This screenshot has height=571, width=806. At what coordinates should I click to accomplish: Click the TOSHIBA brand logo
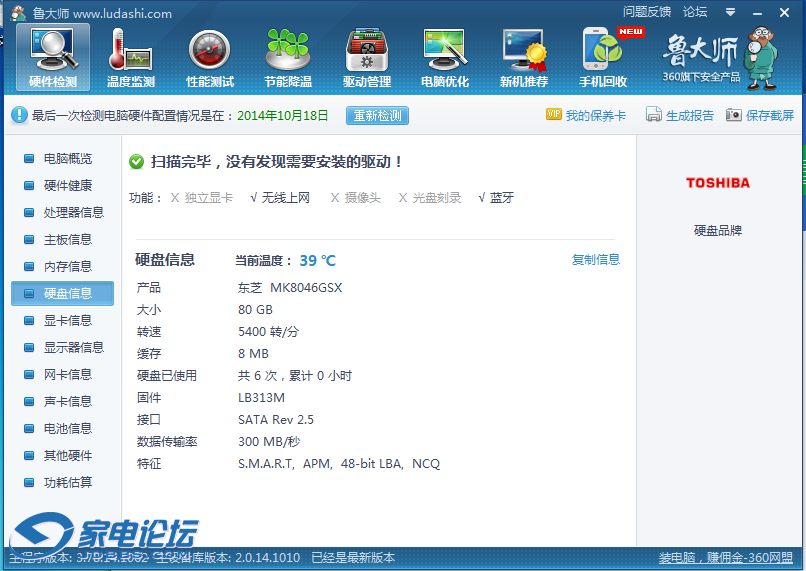tap(718, 183)
